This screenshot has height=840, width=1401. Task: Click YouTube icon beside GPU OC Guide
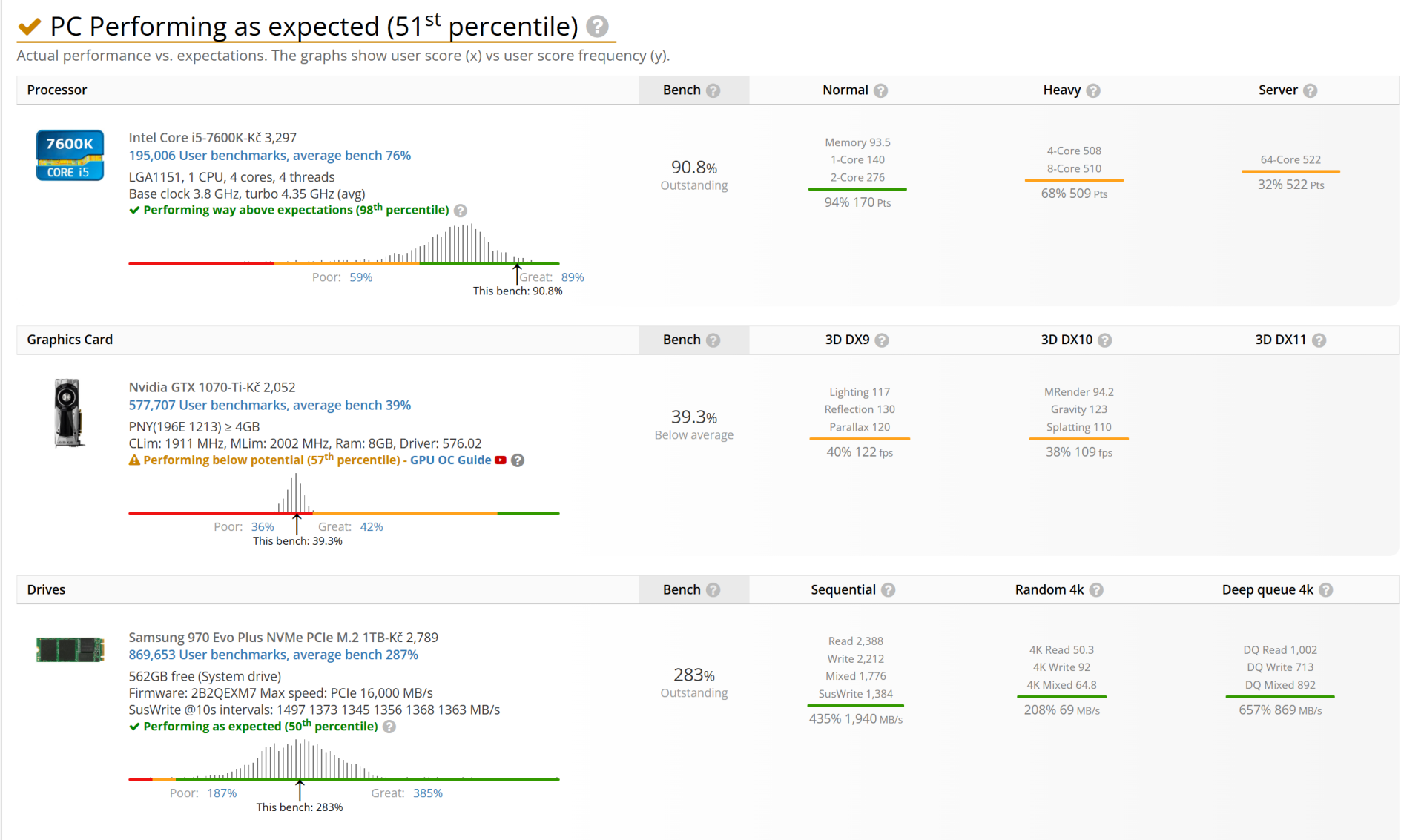[501, 460]
